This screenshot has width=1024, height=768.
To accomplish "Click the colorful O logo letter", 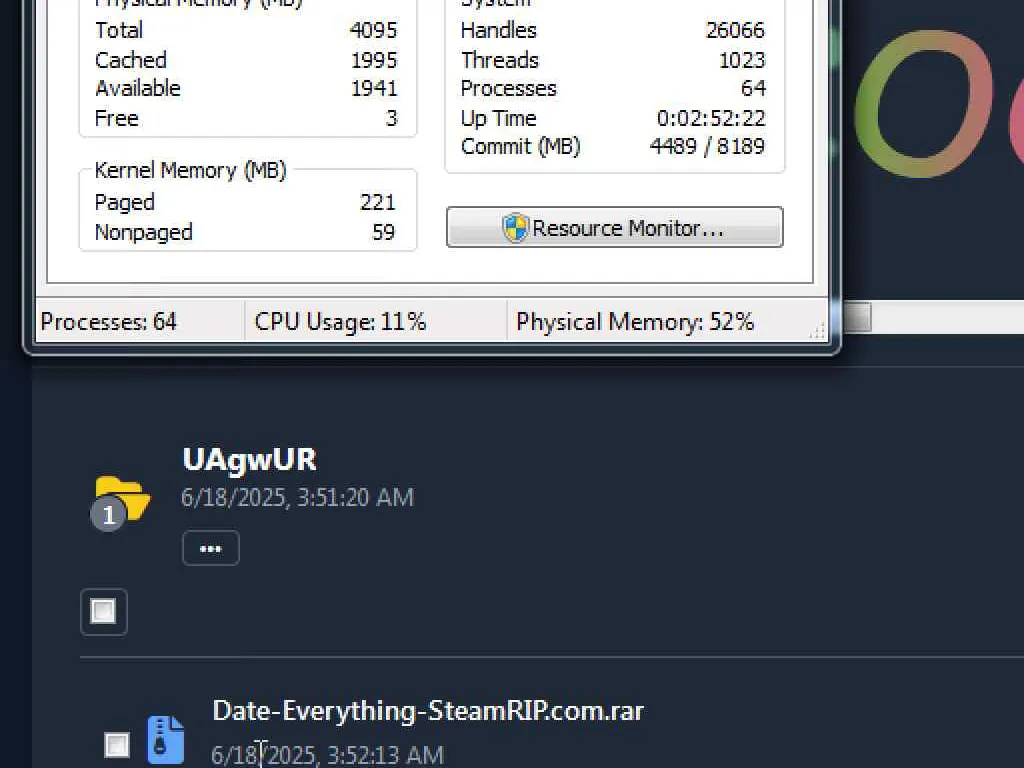I will [x=921, y=104].
